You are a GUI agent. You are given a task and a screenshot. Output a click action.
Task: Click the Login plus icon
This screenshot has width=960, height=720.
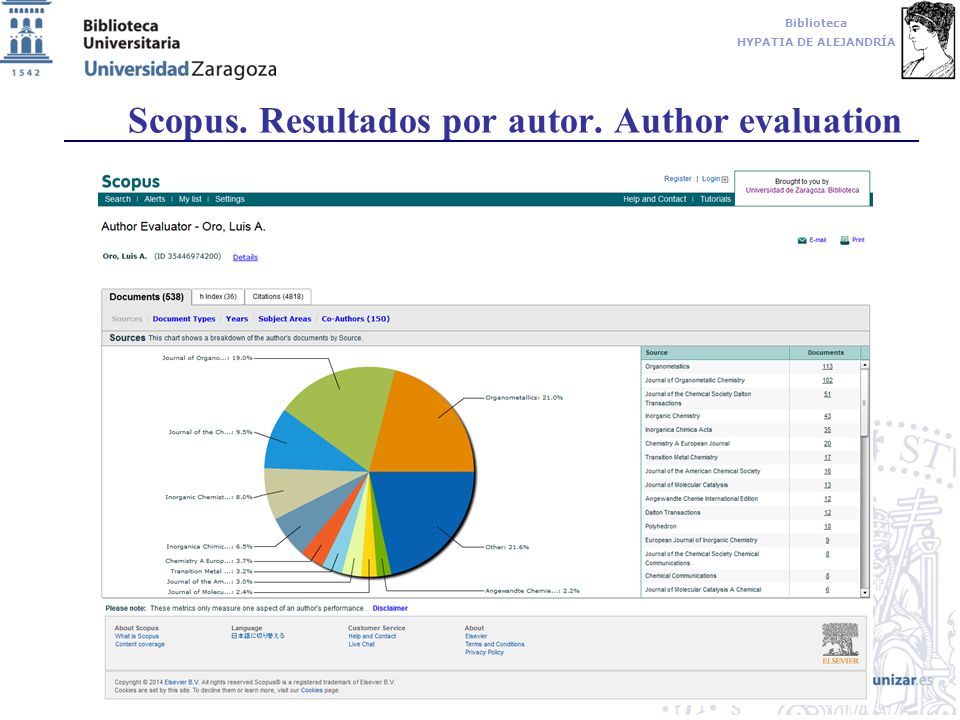coord(725,179)
